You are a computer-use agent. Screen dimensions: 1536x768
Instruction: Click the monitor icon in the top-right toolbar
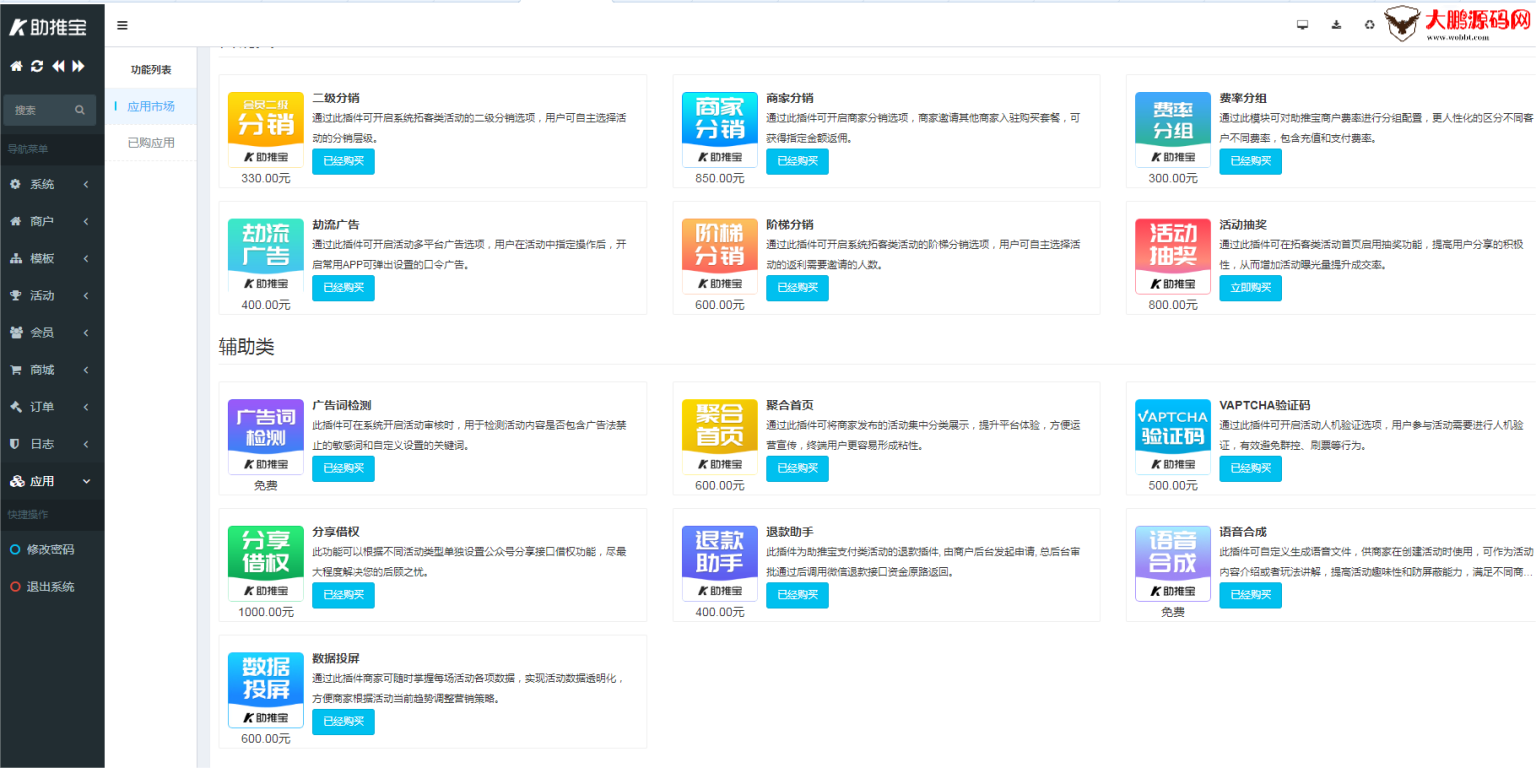(x=1302, y=23)
